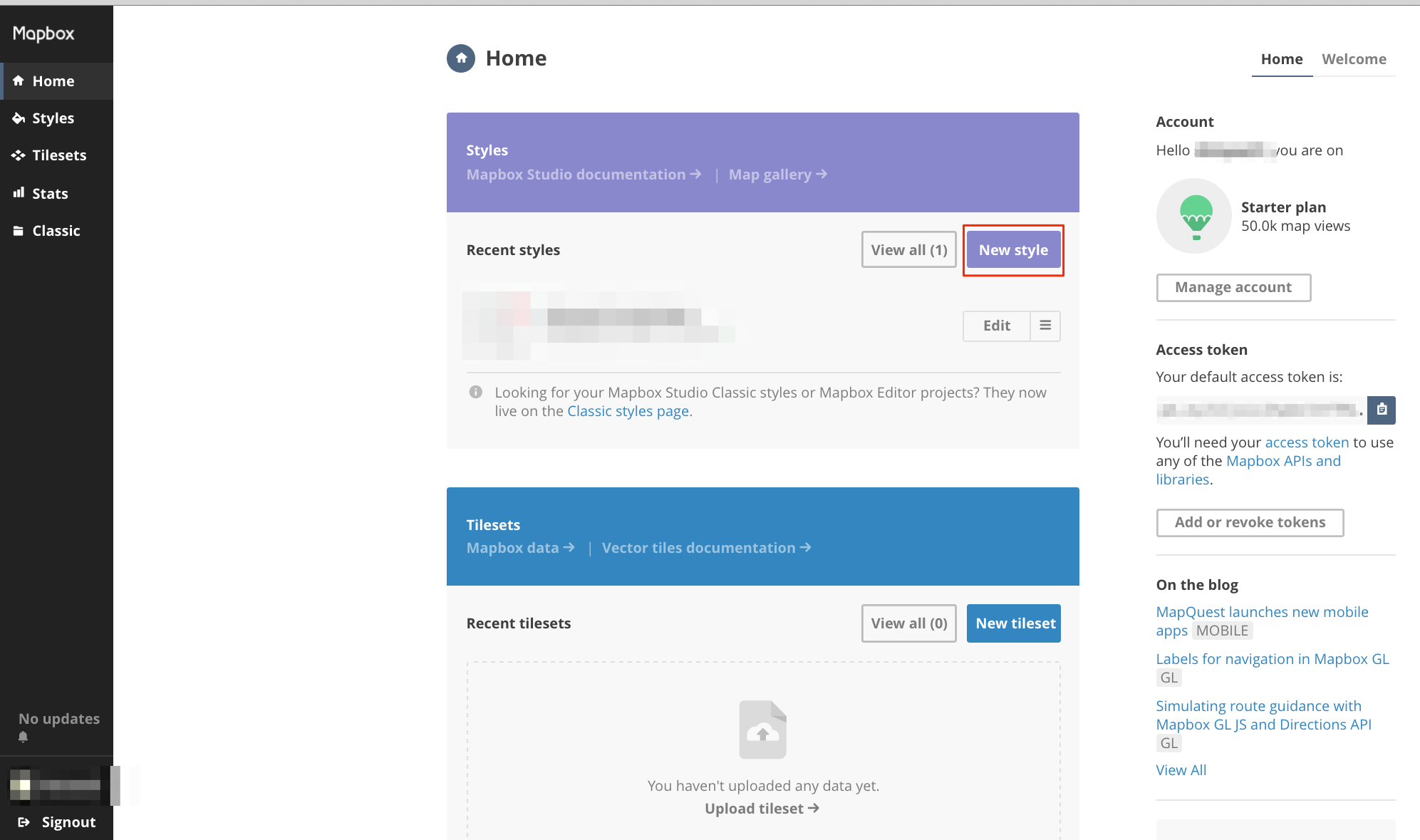Click the New style button
The width and height of the screenshot is (1420, 840).
[1012, 250]
